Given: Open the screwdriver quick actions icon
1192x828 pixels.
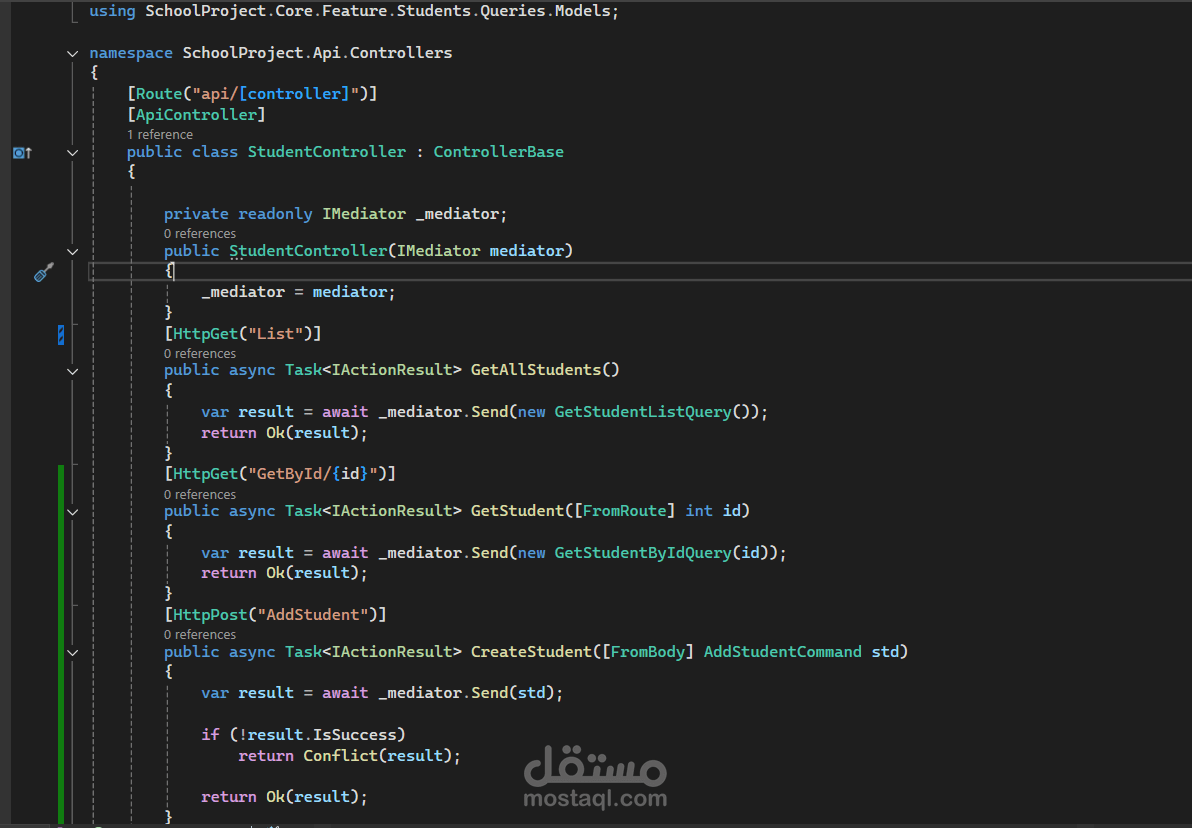Looking at the screenshot, I should pos(44,272).
